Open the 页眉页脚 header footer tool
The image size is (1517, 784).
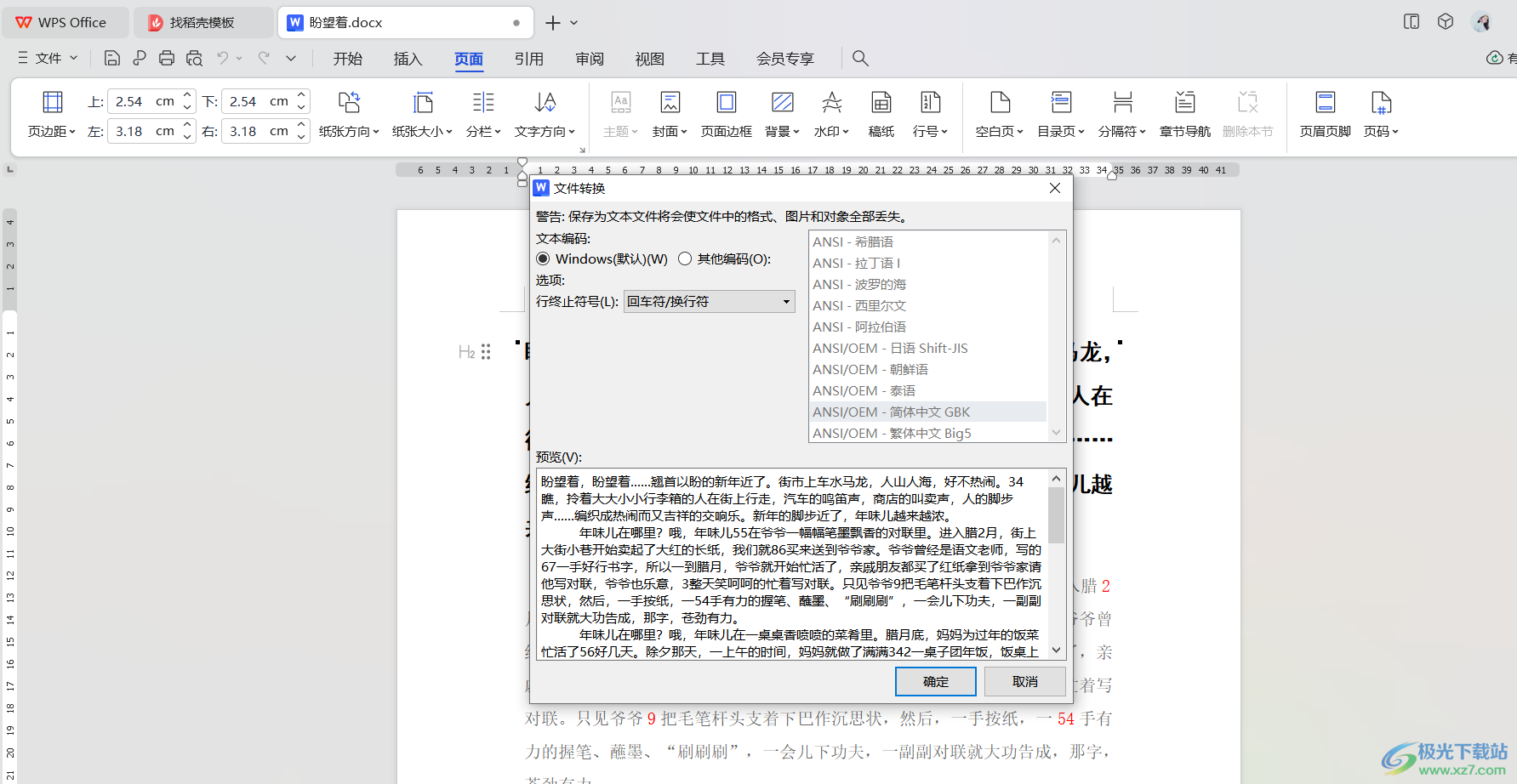pos(1326,114)
